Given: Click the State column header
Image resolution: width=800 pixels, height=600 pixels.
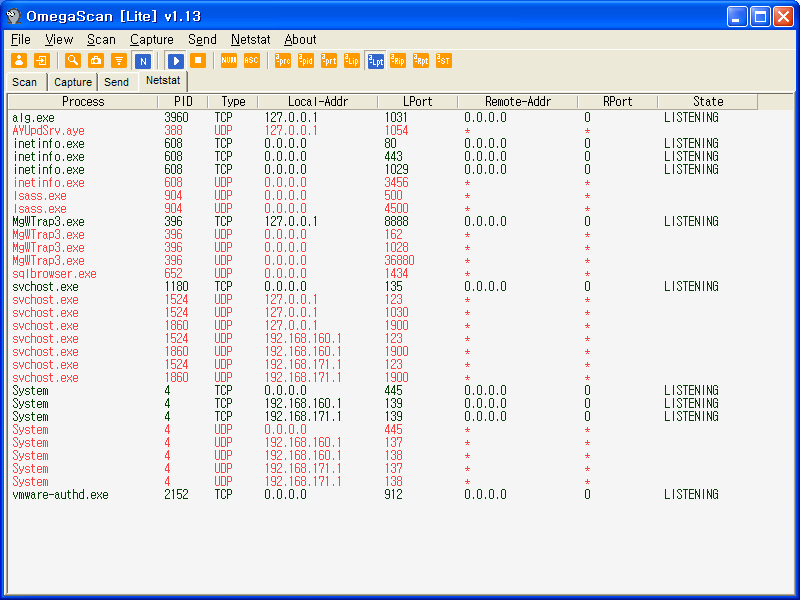Looking at the screenshot, I should (x=708, y=102).
